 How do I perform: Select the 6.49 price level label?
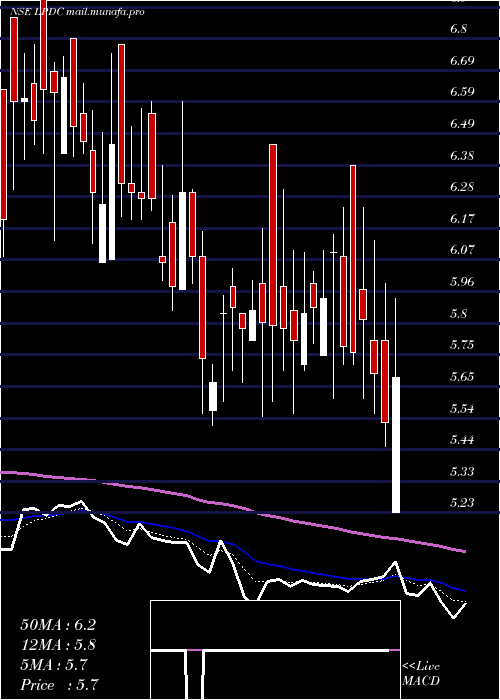click(462, 124)
